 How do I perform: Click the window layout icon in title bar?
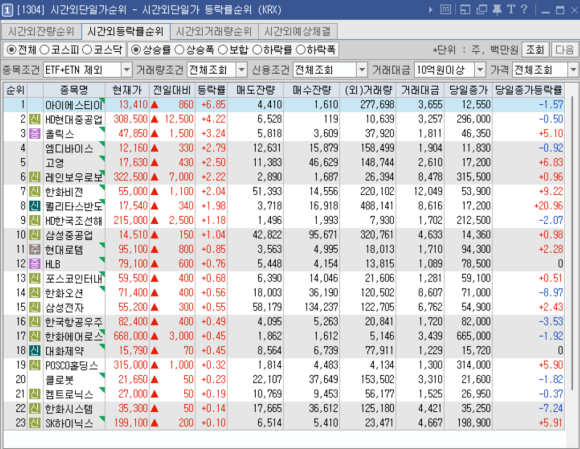click(465, 10)
